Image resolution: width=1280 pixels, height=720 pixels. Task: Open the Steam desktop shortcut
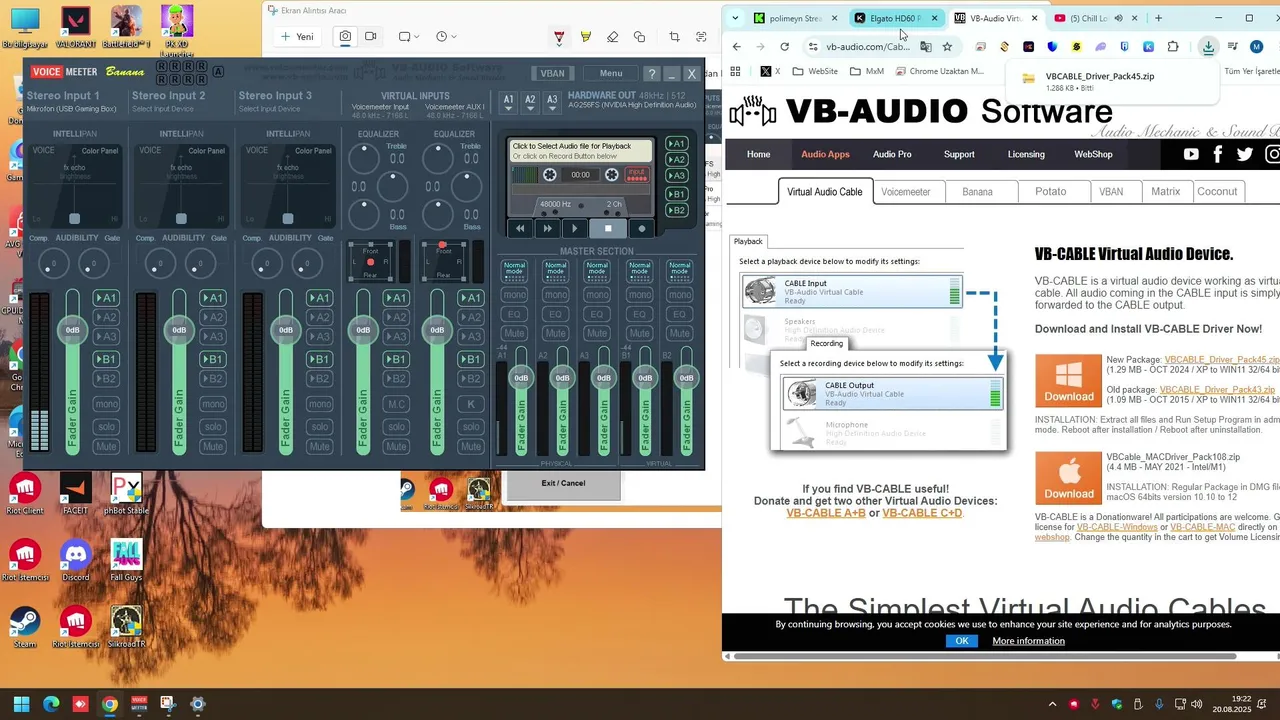click(x=25, y=627)
